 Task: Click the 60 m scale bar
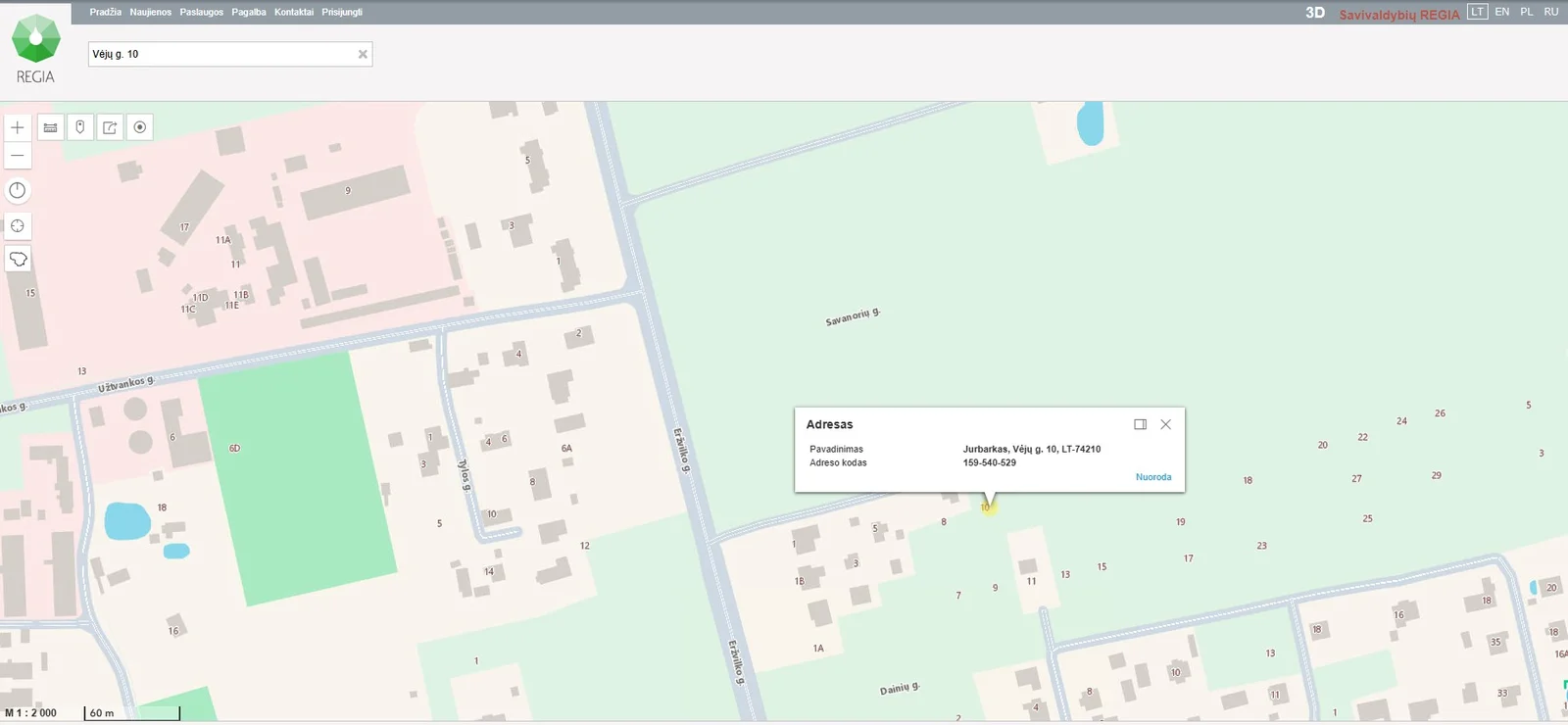(131, 712)
